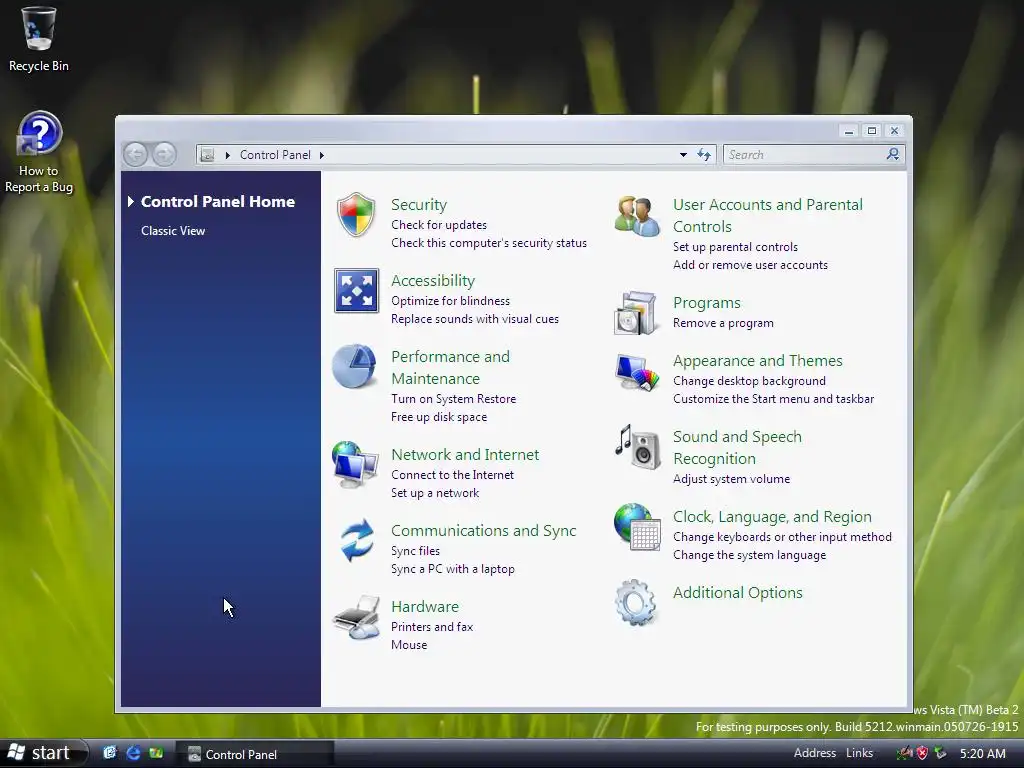Image resolution: width=1024 pixels, height=768 pixels.
Task: Click the Search magnifier icon
Action: point(893,154)
